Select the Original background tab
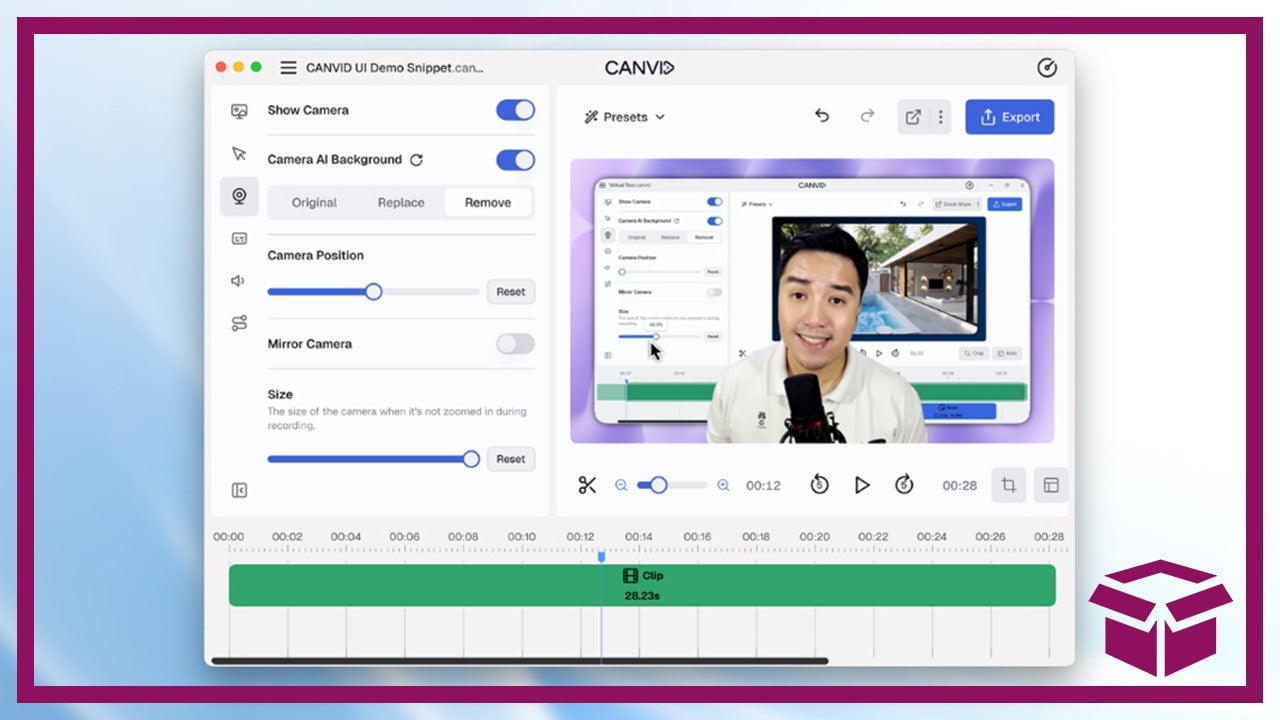1280x720 pixels. coord(314,202)
